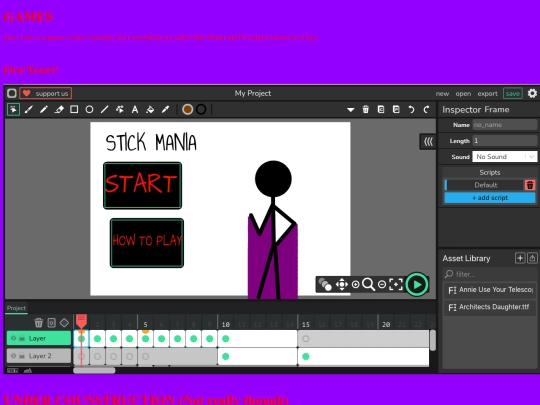The image size is (540, 405).
Task: Delete layer with timeline trash icon
Action: click(x=39, y=323)
